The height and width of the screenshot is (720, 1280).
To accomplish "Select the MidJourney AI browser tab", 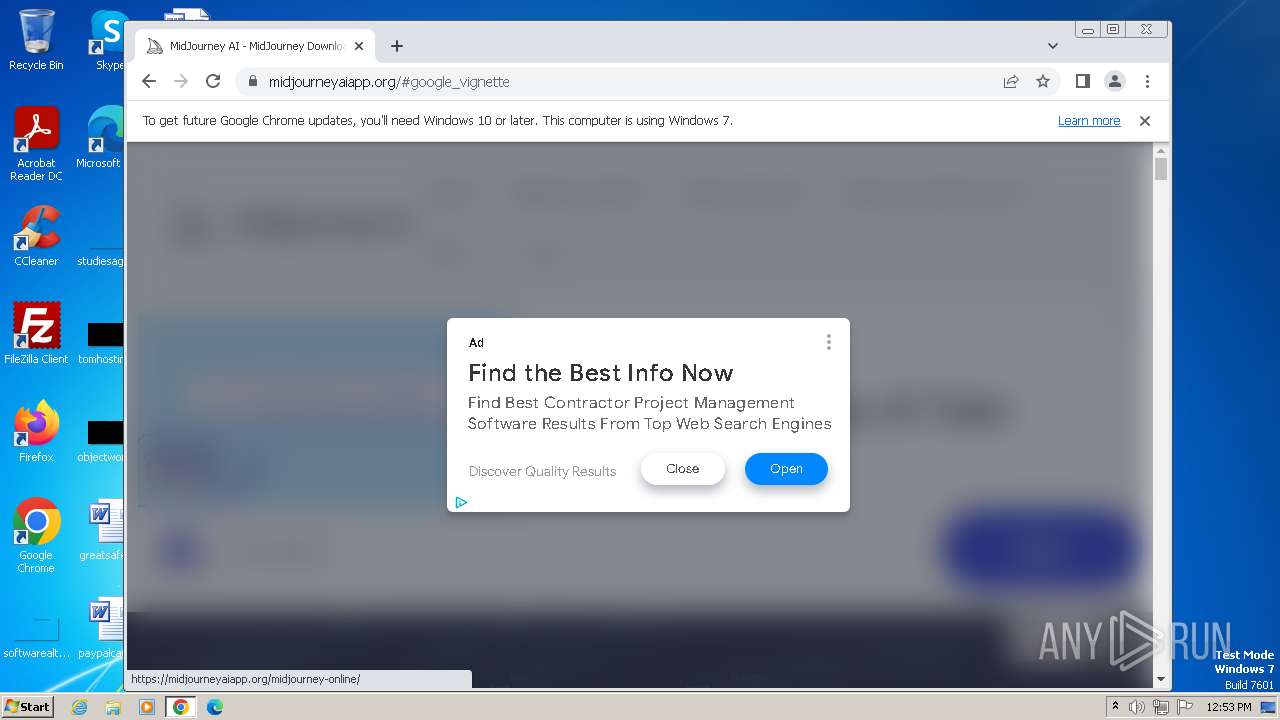I will point(255,46).
